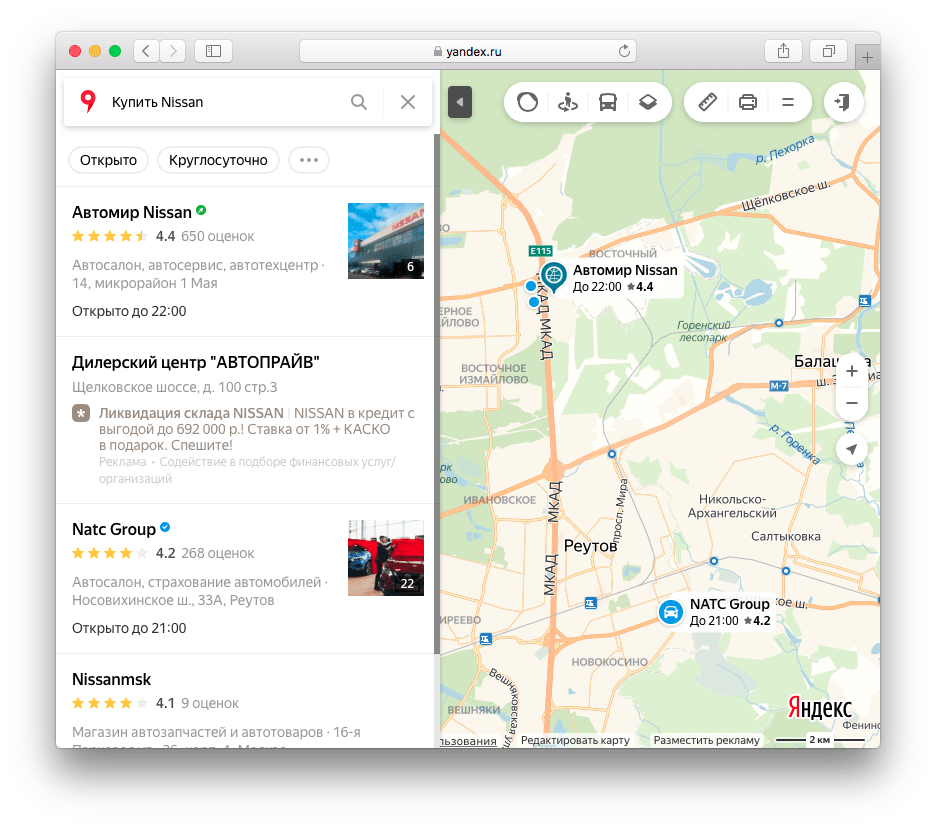Apply the "Открыто" filter
Image resolution: width=936 pixels, height=828 pixels.
[x=108, y=160]
